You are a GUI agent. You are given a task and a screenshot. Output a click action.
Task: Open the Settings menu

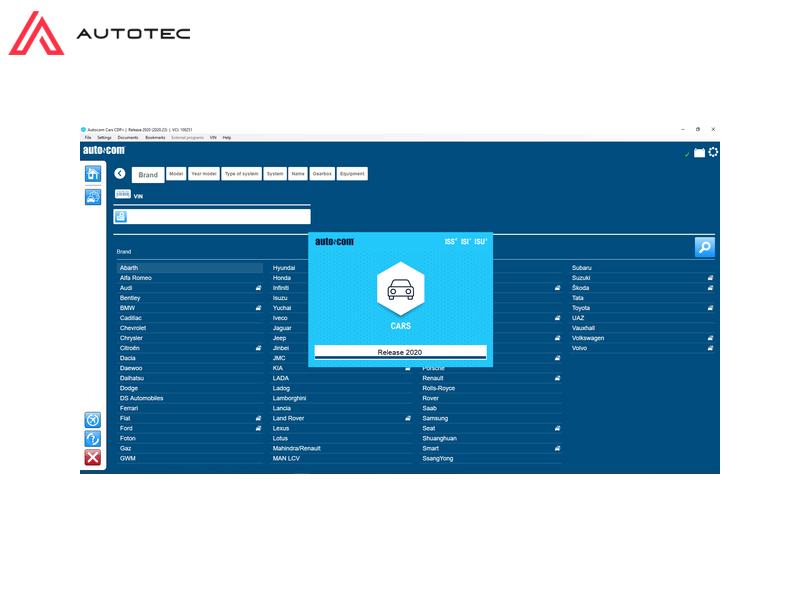(x=104, y=138)
